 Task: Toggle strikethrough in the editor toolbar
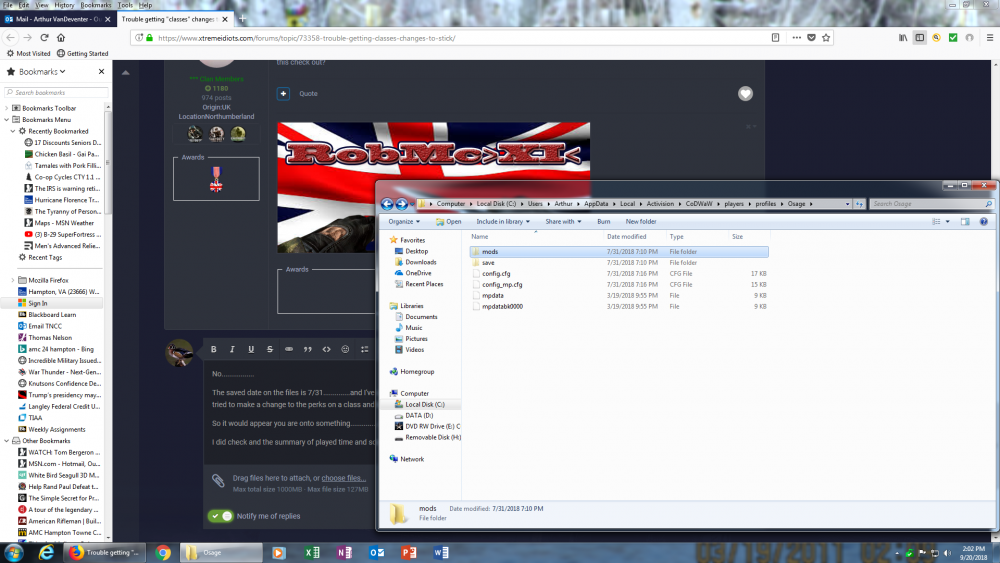tap(270, 349)
